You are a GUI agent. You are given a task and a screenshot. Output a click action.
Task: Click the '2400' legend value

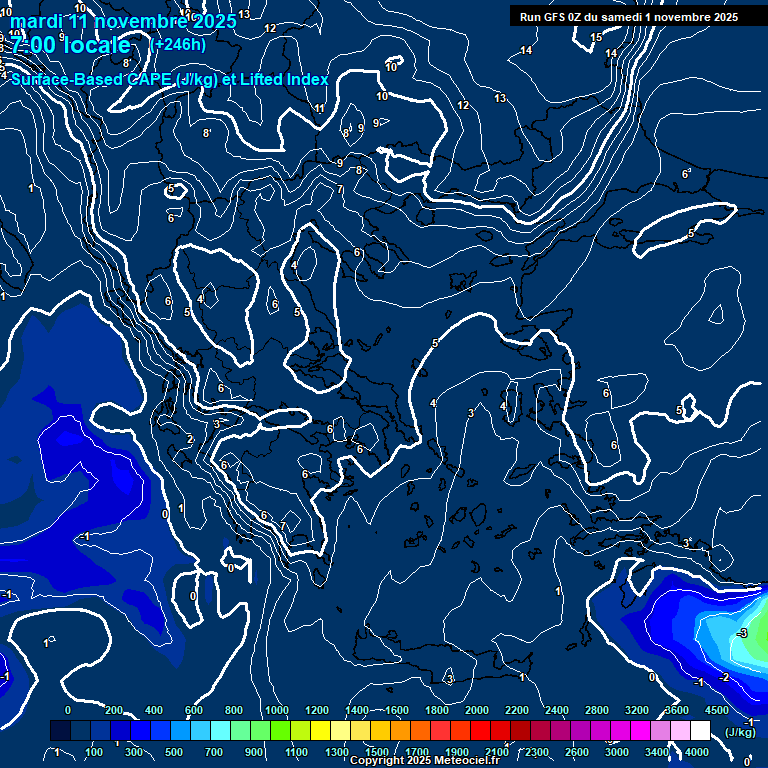click(x=557, y=710)
